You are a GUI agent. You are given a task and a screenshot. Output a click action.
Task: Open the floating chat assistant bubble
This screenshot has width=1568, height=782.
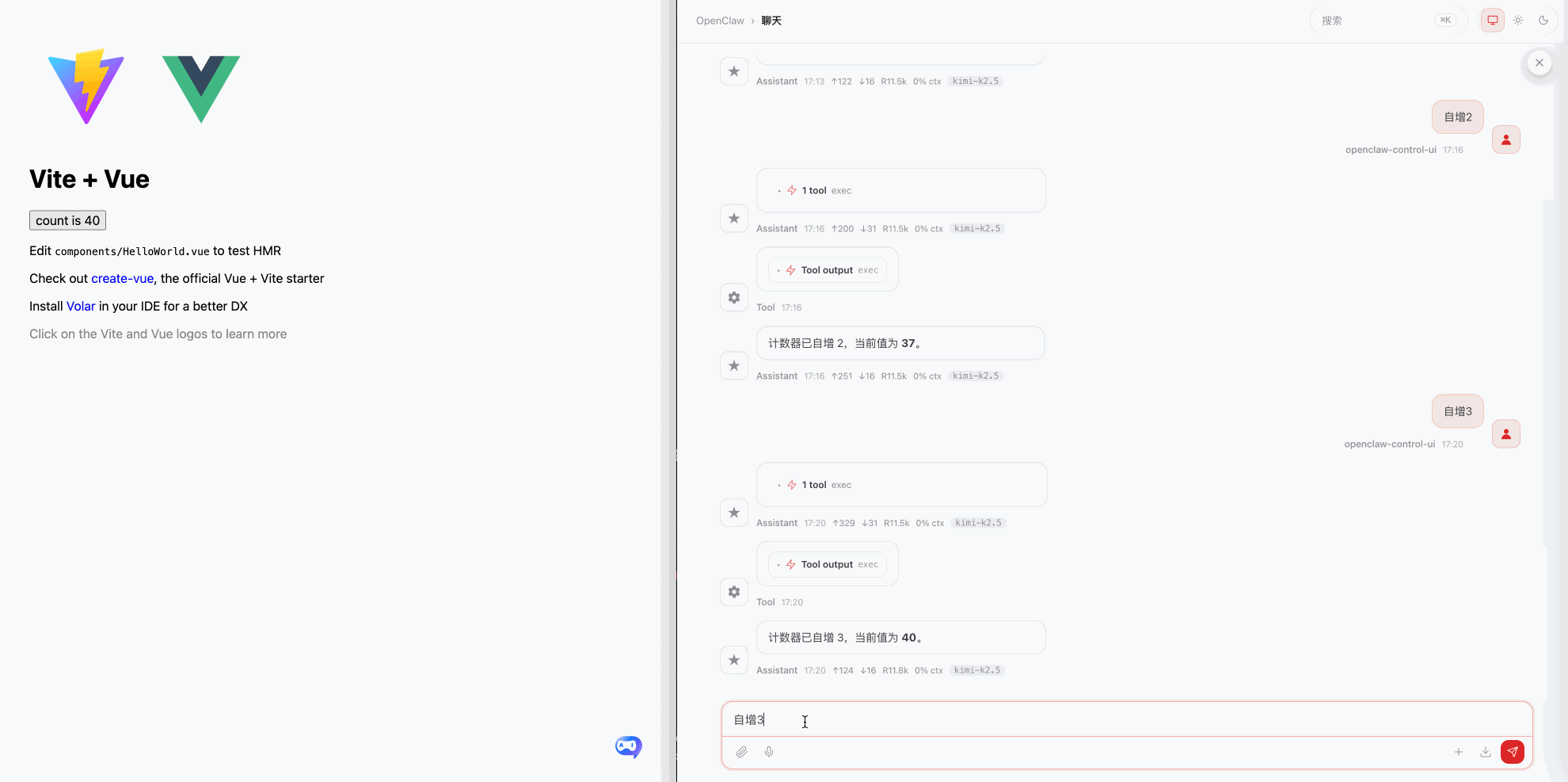tap(627, 746)
